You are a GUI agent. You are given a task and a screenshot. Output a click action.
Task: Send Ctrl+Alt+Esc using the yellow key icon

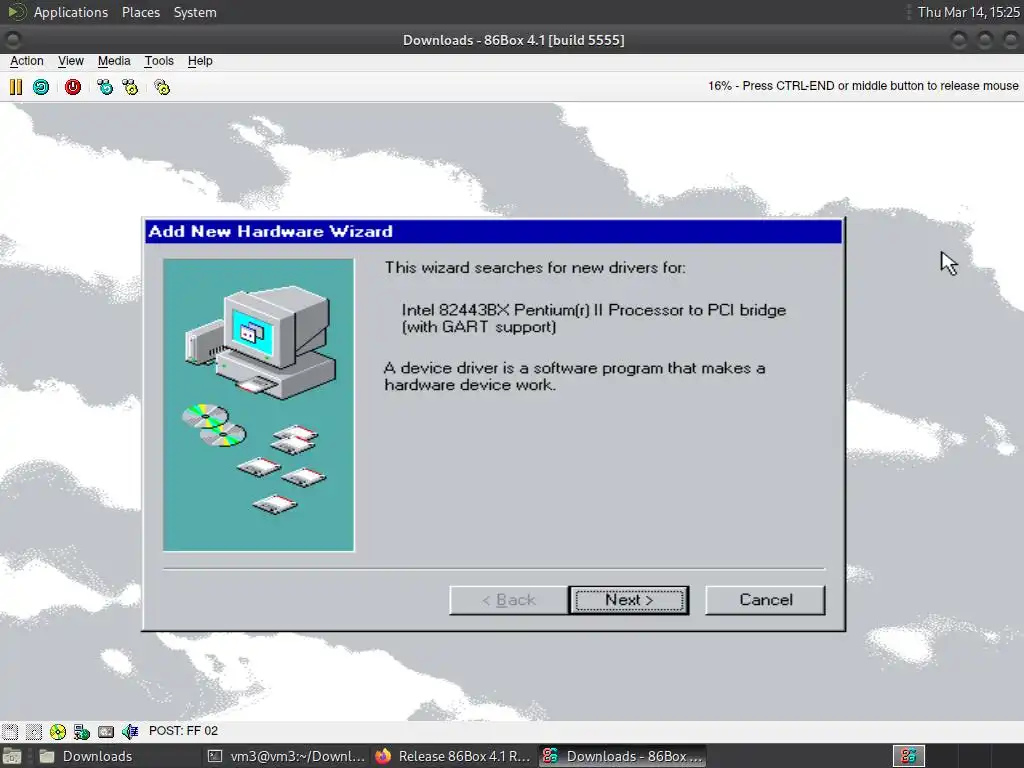130,87
